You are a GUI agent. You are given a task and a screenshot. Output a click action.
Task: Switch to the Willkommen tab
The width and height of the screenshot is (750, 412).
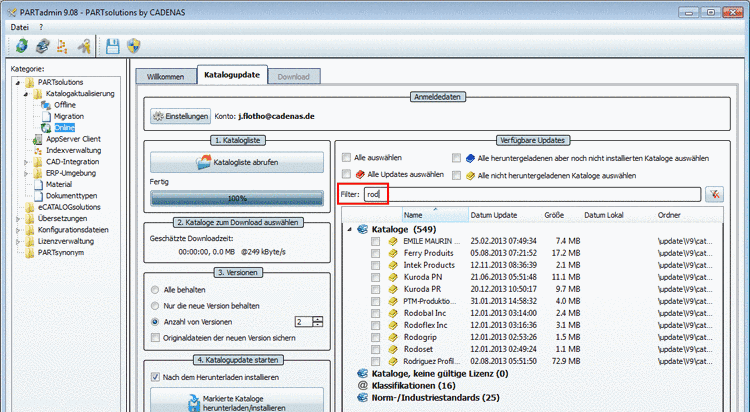[x=166, y=77]
